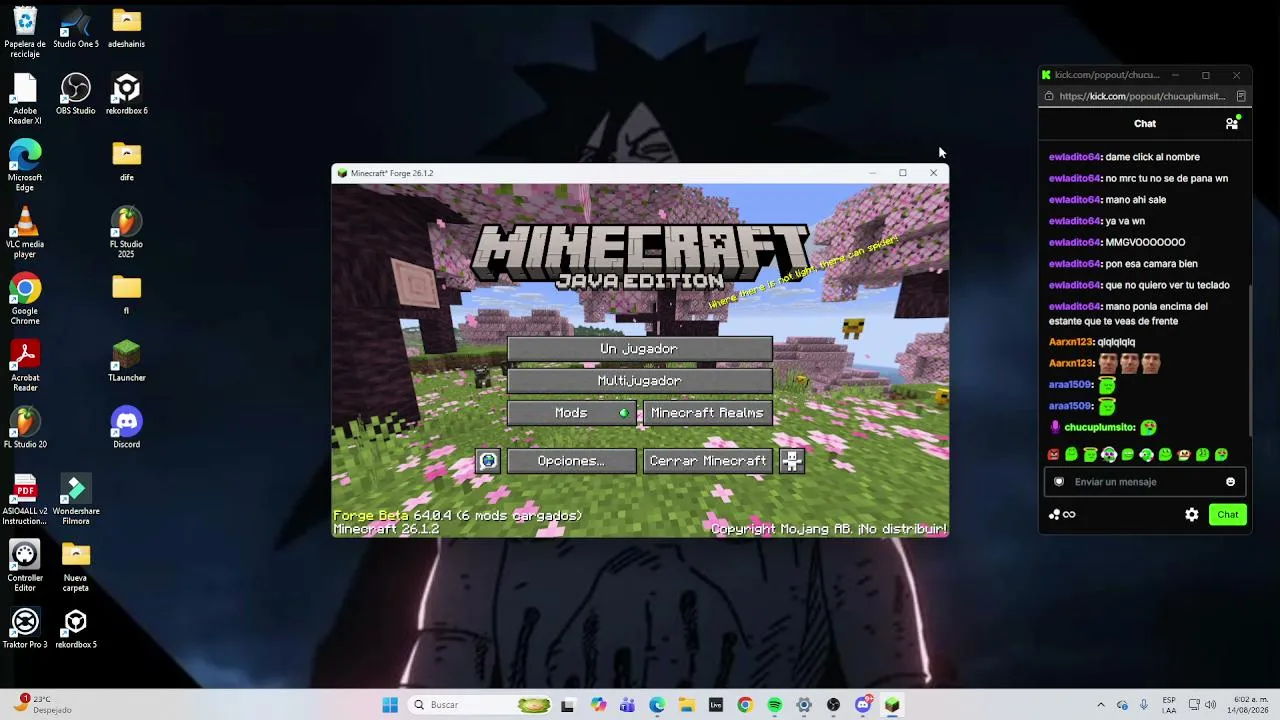This screenshot has height=720, width=1280.
Task: Open Opciones in Minecraft menu
Action: pyautogui.click(x=572, y=461)
